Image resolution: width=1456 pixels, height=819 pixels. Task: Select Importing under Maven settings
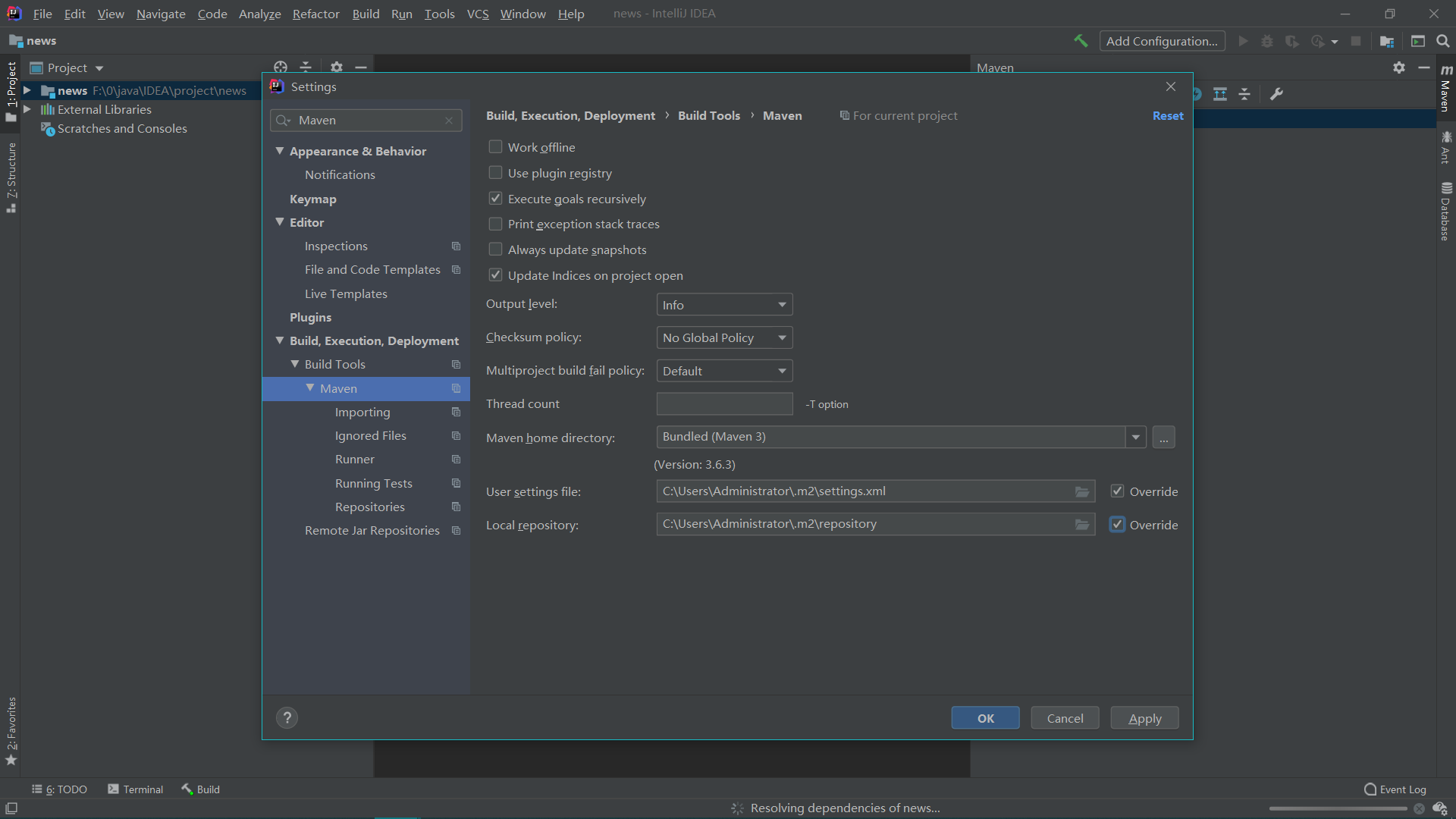362,412
